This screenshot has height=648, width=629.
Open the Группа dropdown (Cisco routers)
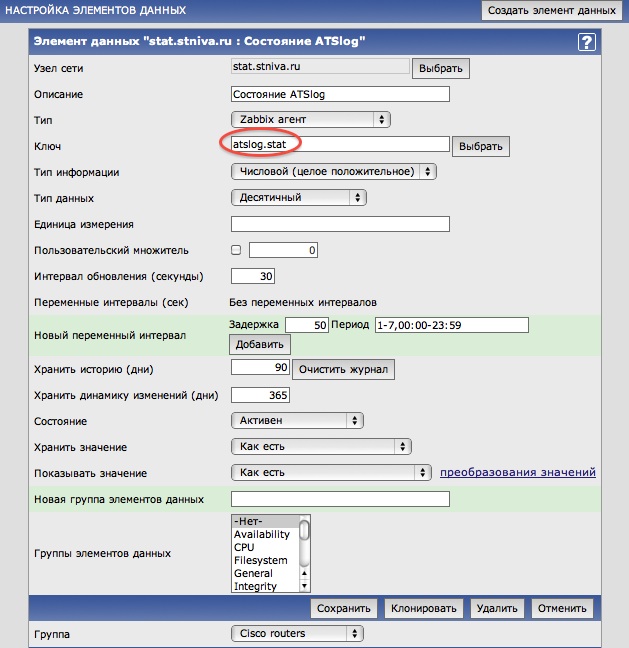coord(297,633)
